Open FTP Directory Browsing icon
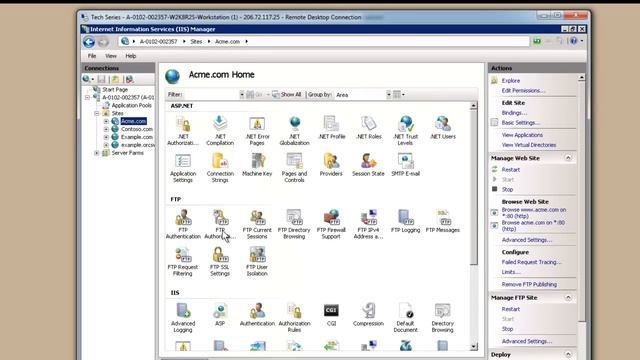This screenshot has height=360, width=640. point(294,224)
